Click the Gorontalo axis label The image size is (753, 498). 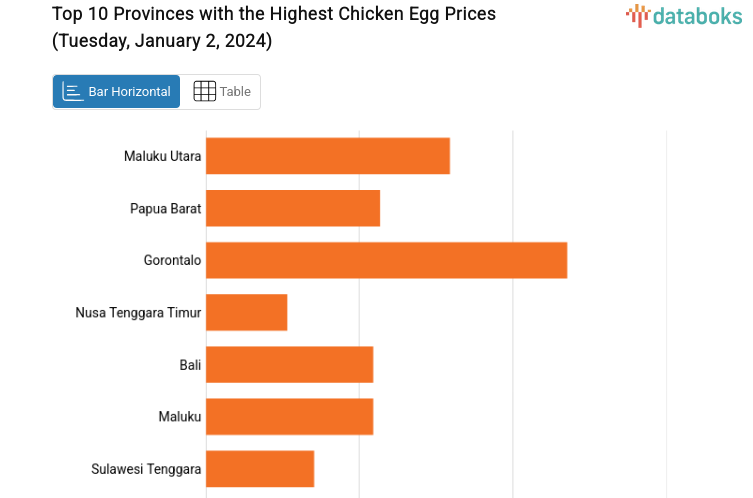[172, 260]
